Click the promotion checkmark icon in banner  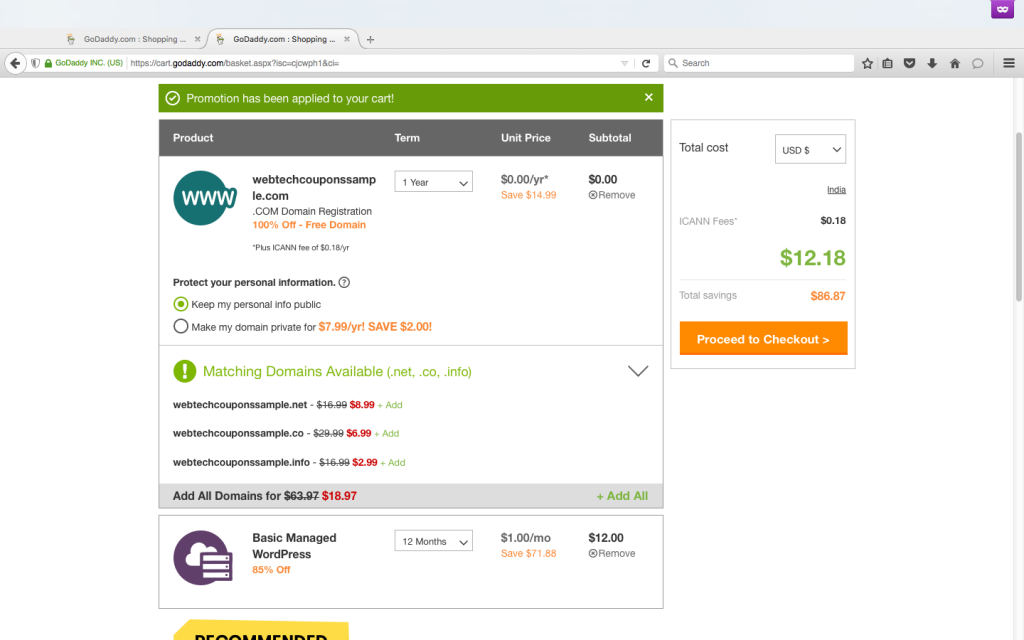coord(172,98)
